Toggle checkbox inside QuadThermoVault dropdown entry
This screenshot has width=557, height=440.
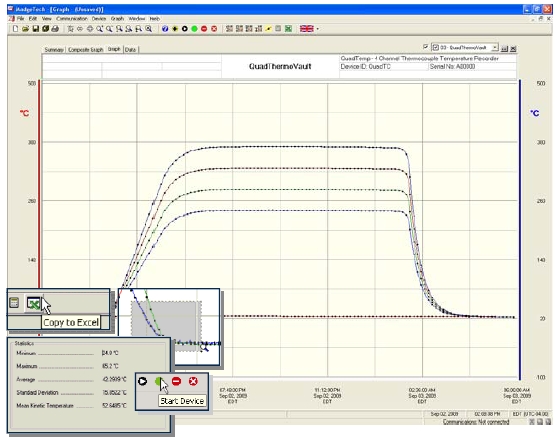tap(436, 47)
